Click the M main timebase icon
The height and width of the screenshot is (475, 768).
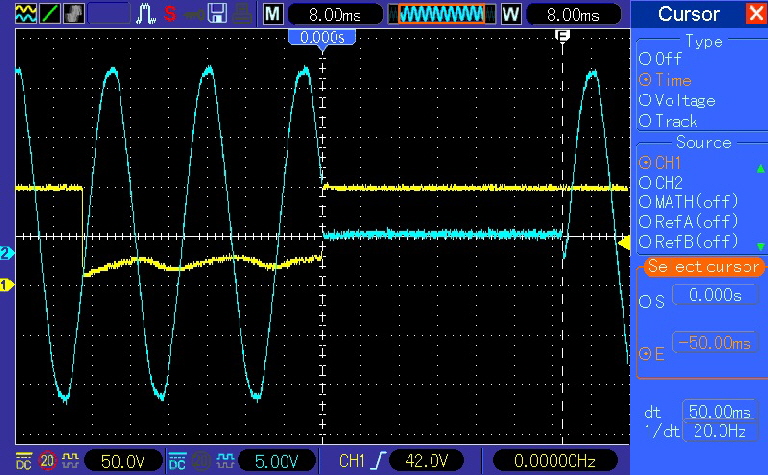273,14
